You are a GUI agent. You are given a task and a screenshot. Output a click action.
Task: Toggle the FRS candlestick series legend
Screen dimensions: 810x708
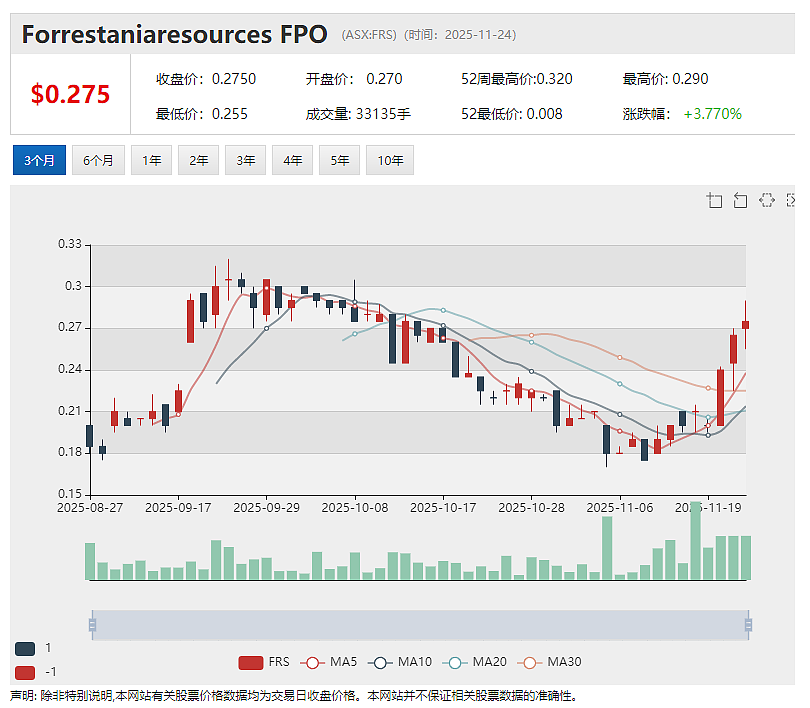(264, 662)
